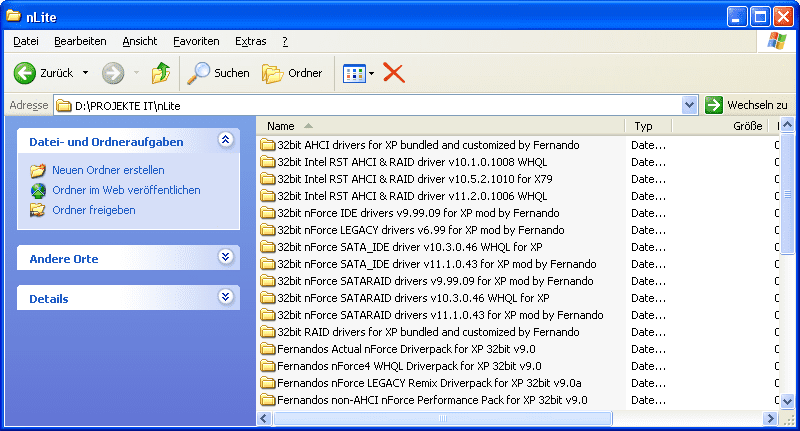Viewport: 800px width, 431px height.
Task: Click the horizontal scrollbar left arrow
Action: (264, 418)
